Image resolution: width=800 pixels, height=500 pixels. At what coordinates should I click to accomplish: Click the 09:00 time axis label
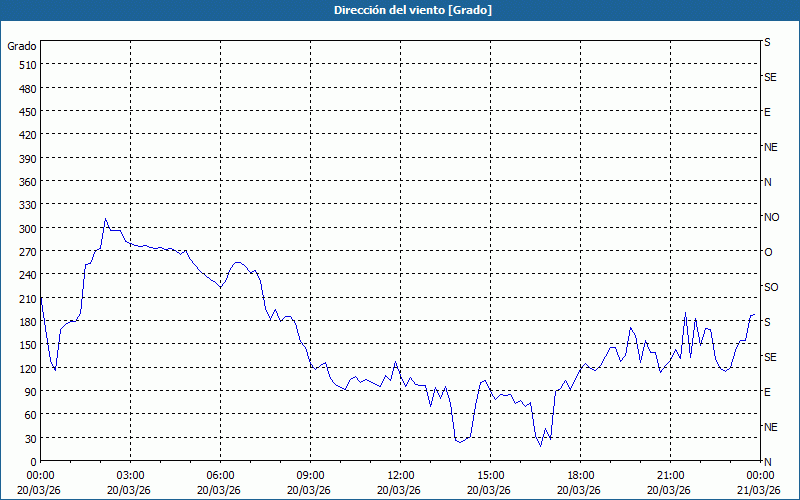(310, 475)
